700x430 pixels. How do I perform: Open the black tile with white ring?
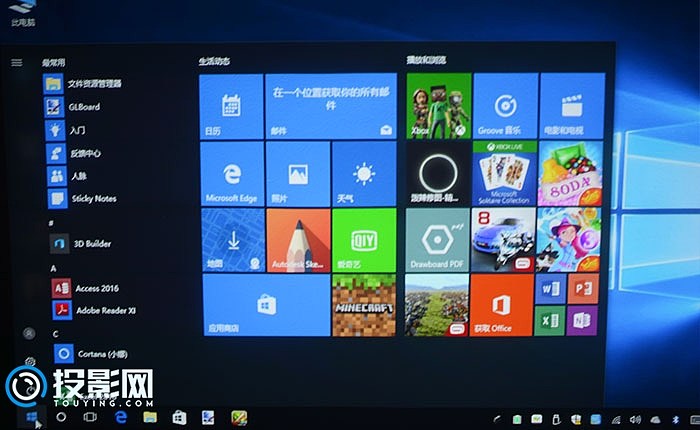pyautogui.click(x=438, y=173)
